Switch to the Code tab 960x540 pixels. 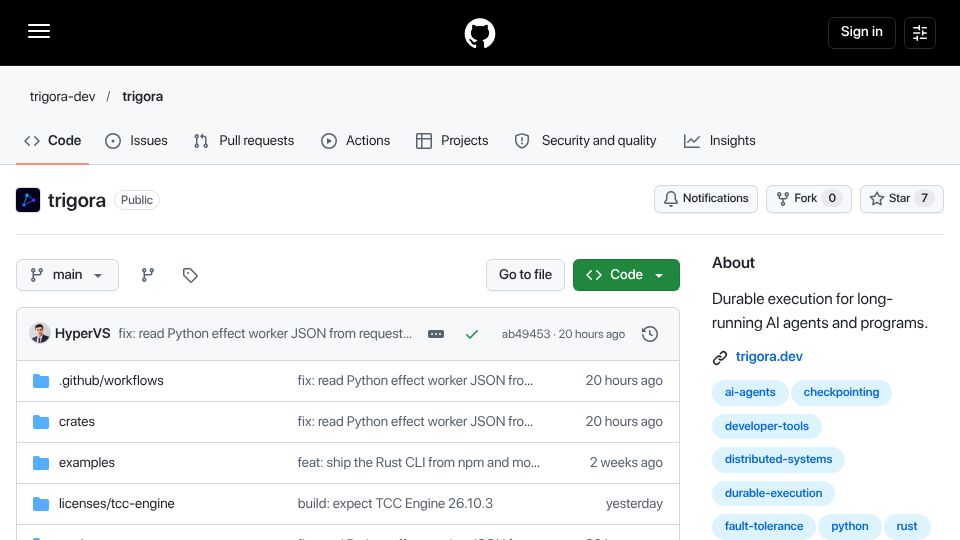(x=53, y=141)
